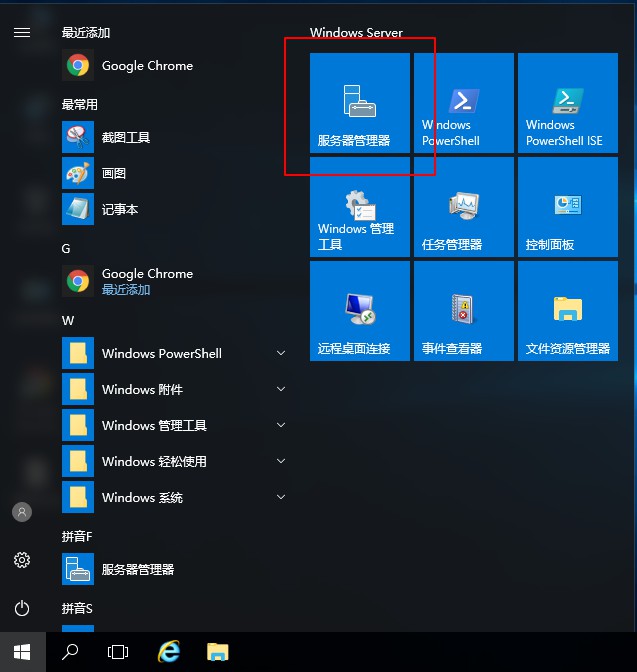Open 画图 from the most used list
This screenshot has height=672, width=637.
176,173
